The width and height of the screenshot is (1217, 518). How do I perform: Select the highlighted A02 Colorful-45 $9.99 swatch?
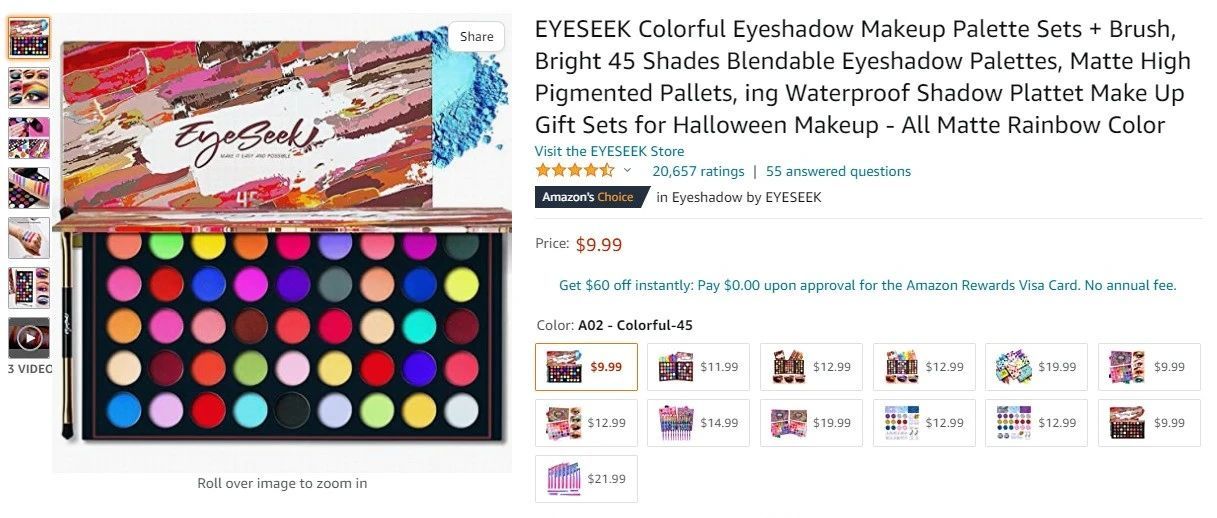[x=586, y=367]
